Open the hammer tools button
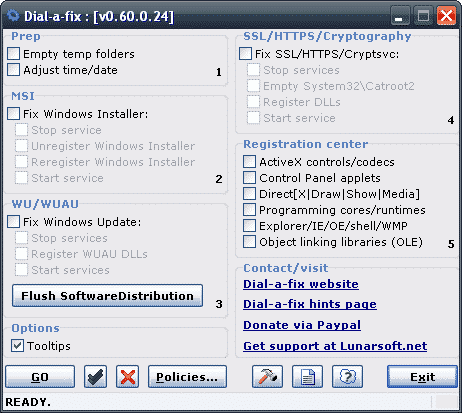Image resolution: width=462 pixels, height=413 pixels. point(267,377)
